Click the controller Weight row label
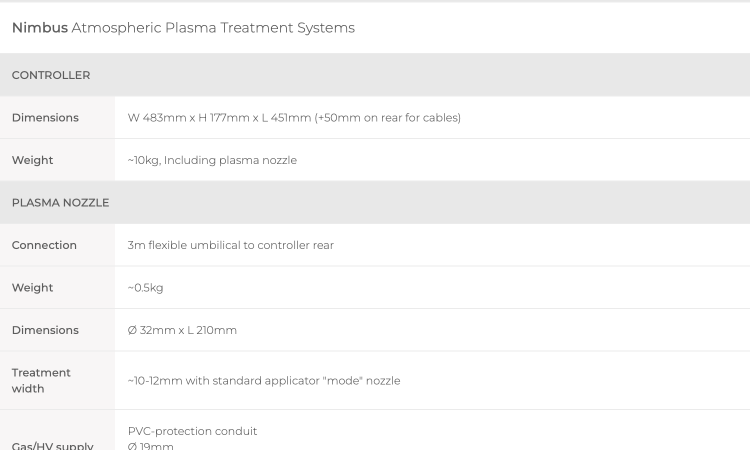750x450 pixels. pos(33,160)
